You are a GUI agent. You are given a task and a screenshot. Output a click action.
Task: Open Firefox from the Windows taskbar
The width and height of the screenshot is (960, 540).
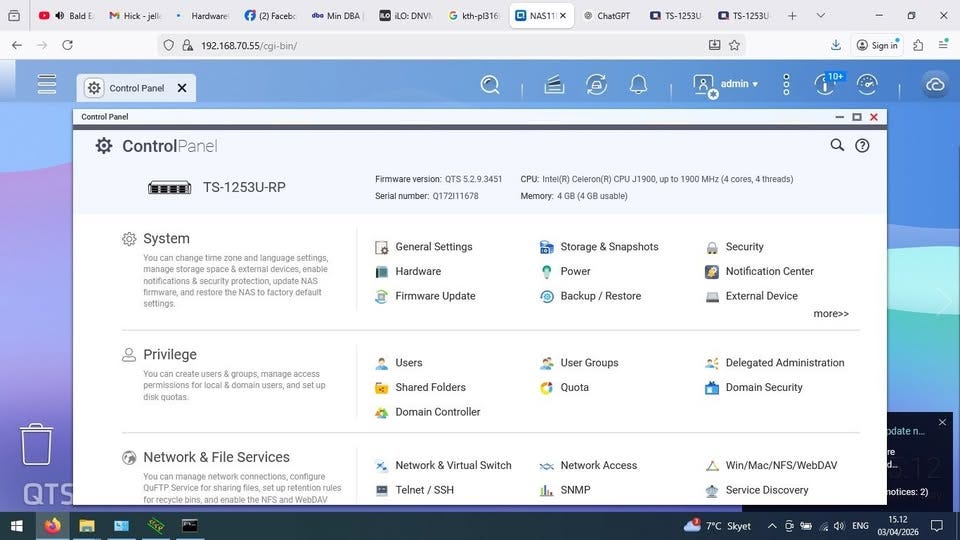tap(52, 525)
